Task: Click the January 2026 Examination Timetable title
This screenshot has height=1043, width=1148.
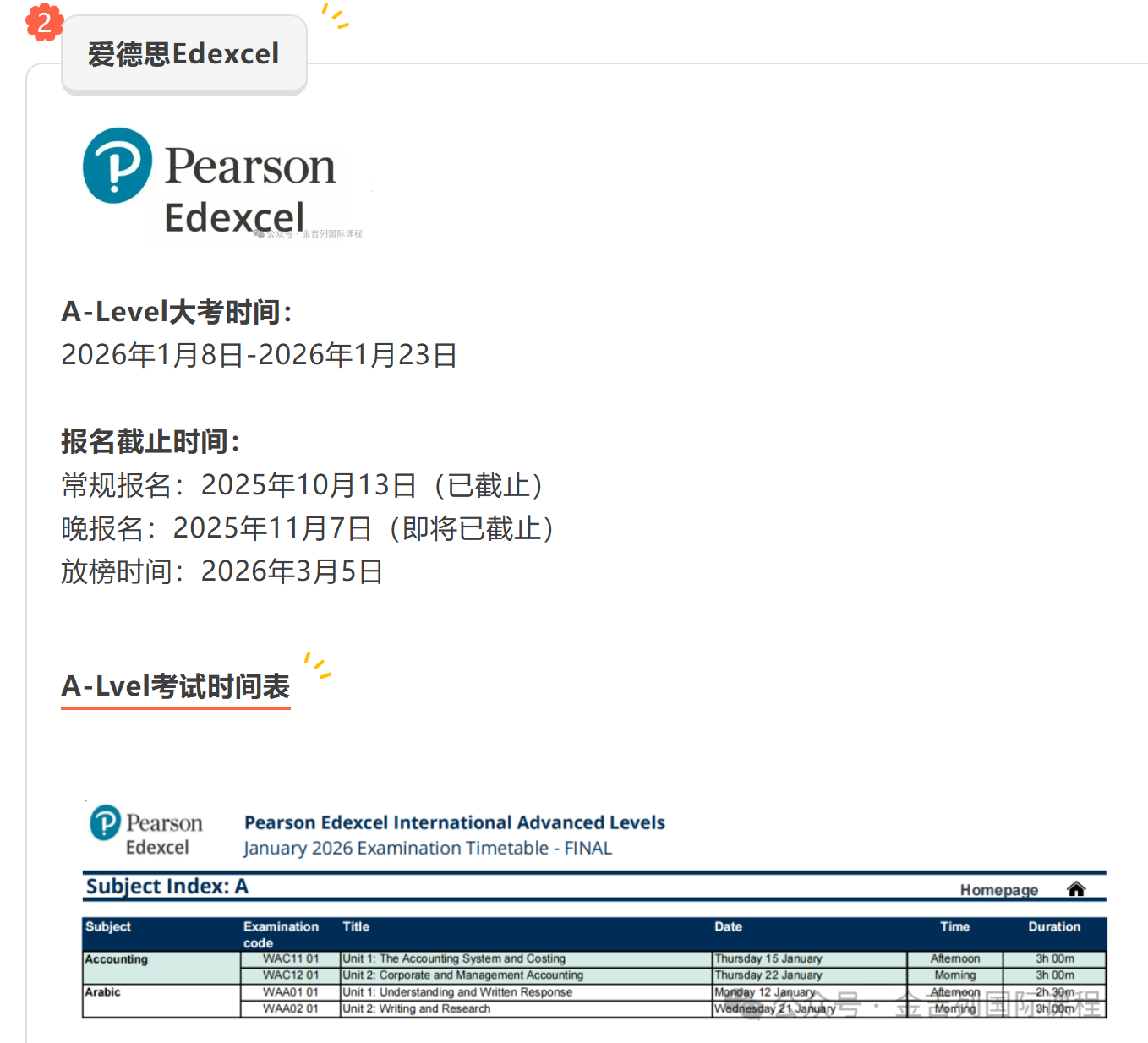Action: pyautogui.click(x=428, y=848)
